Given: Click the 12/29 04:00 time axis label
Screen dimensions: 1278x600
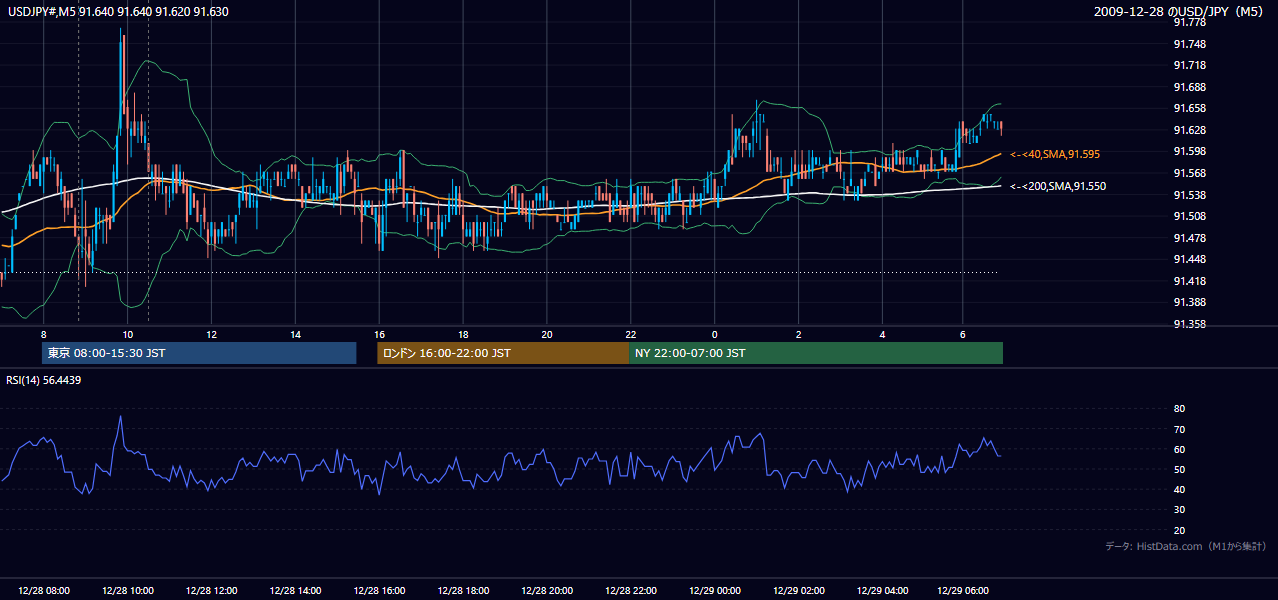Looking at the screenshot, I should tap(882, 591).
